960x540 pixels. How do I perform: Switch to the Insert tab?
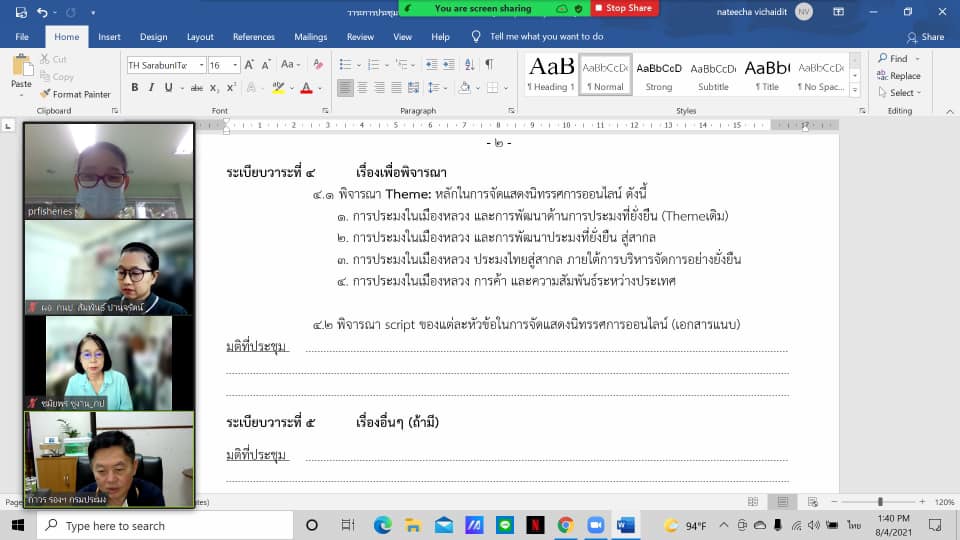tap(109, 37)
